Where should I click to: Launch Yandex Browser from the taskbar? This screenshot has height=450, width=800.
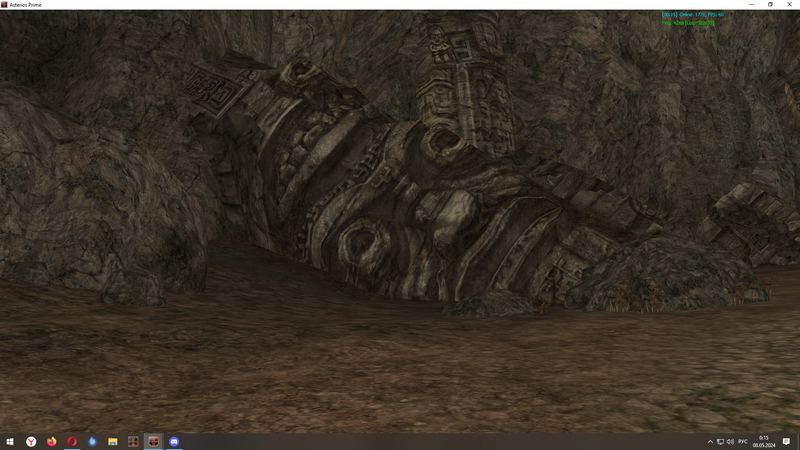click(x=31, y=441)
